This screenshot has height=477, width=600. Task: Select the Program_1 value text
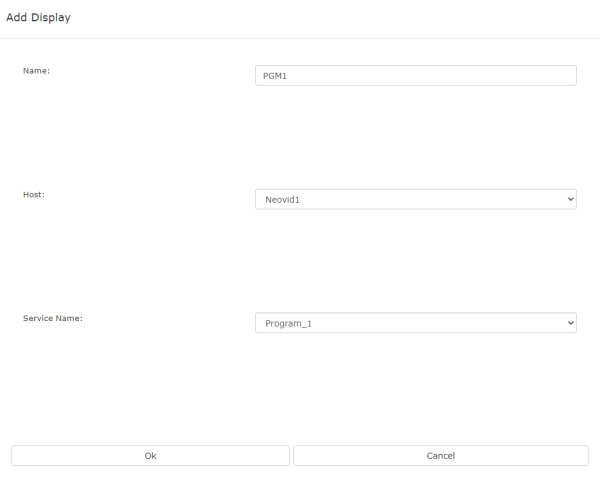click(x=289, y=324)
